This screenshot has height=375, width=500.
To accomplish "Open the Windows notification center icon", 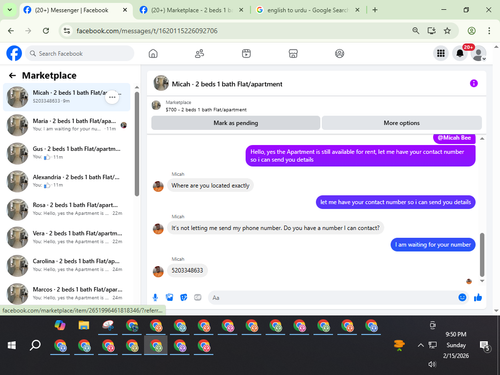I will pos(484,346).
